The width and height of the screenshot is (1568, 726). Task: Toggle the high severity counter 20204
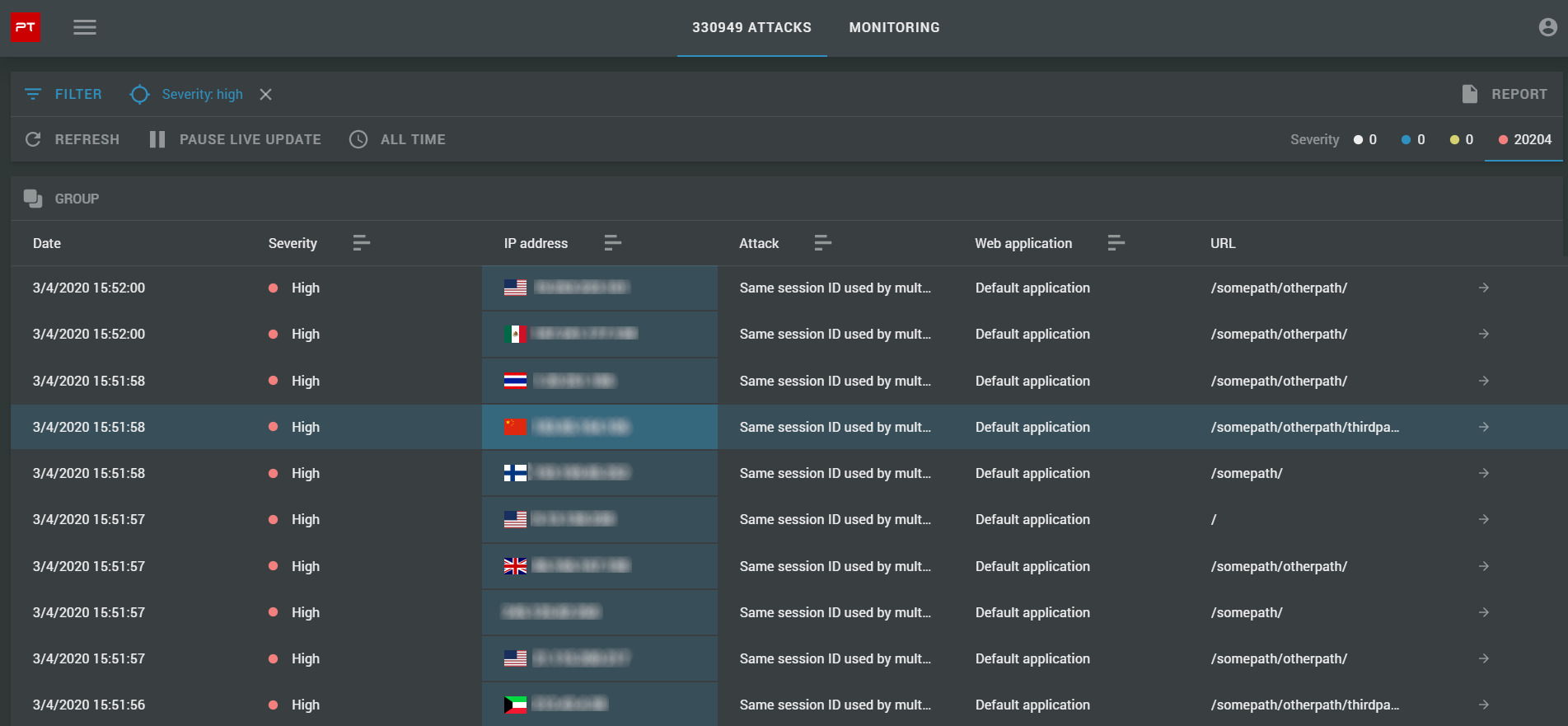1524,139
